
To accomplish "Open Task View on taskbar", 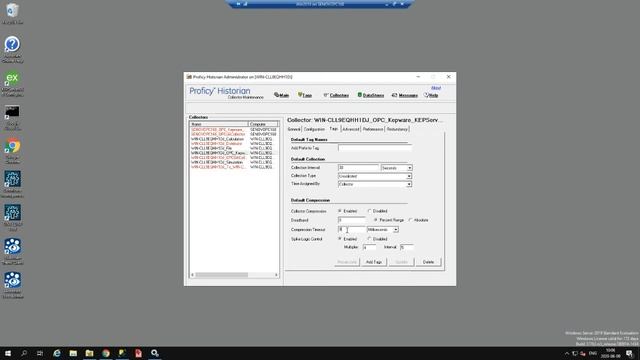I will point(40,353).
